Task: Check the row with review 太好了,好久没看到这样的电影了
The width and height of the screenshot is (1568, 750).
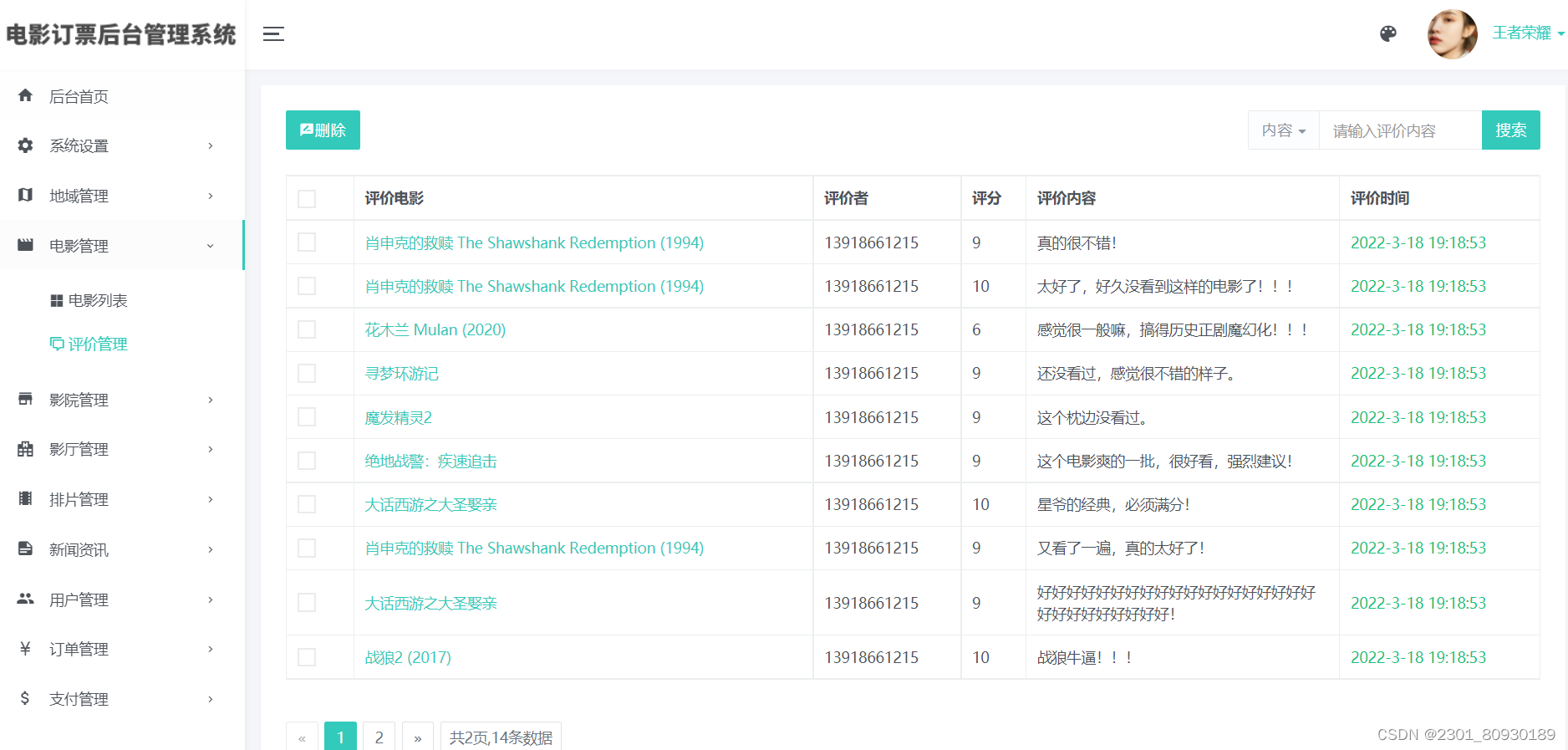Action: tap(307, 286)
